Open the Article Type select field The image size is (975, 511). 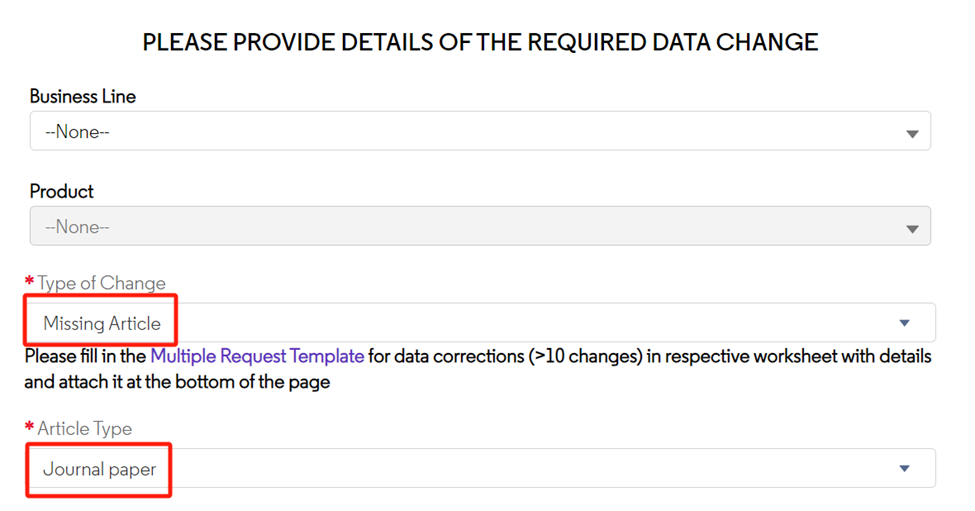click(x=480, y=468)
